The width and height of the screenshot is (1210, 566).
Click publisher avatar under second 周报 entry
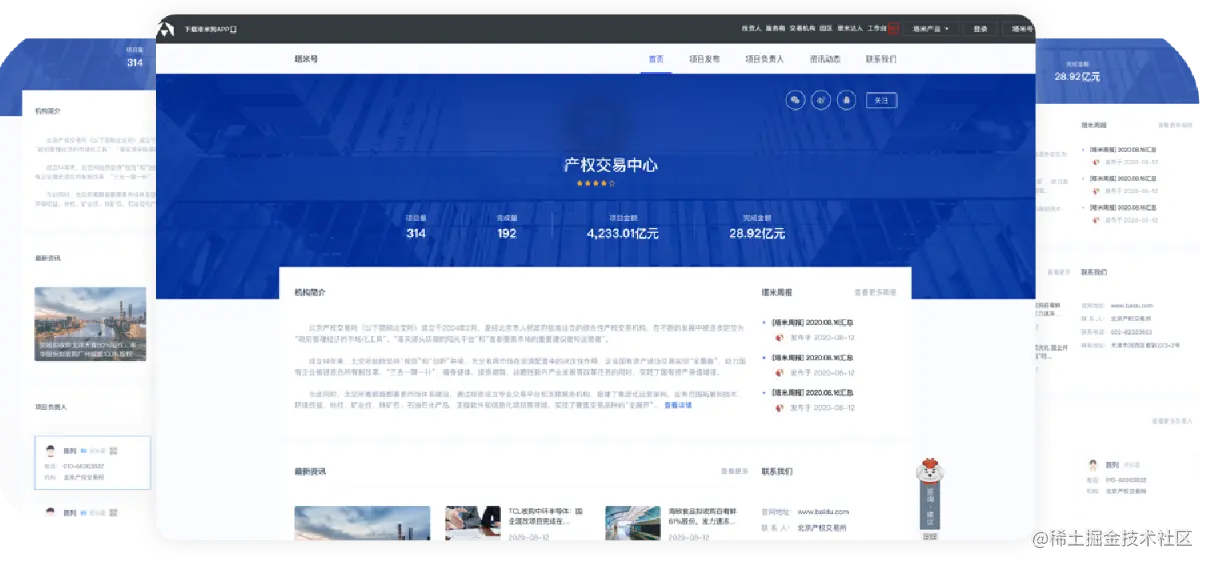pyautogui.click(x=780, y=372)
